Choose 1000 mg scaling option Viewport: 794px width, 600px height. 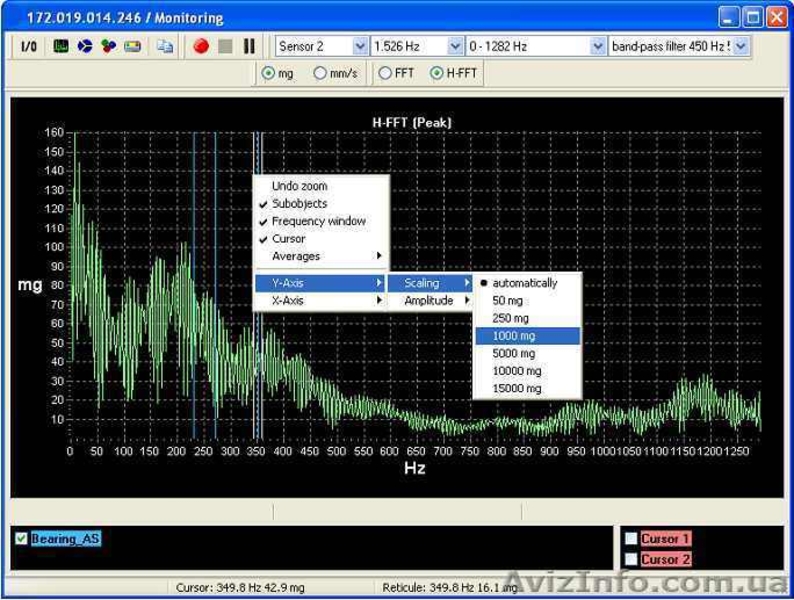click(x=514, y=336)
